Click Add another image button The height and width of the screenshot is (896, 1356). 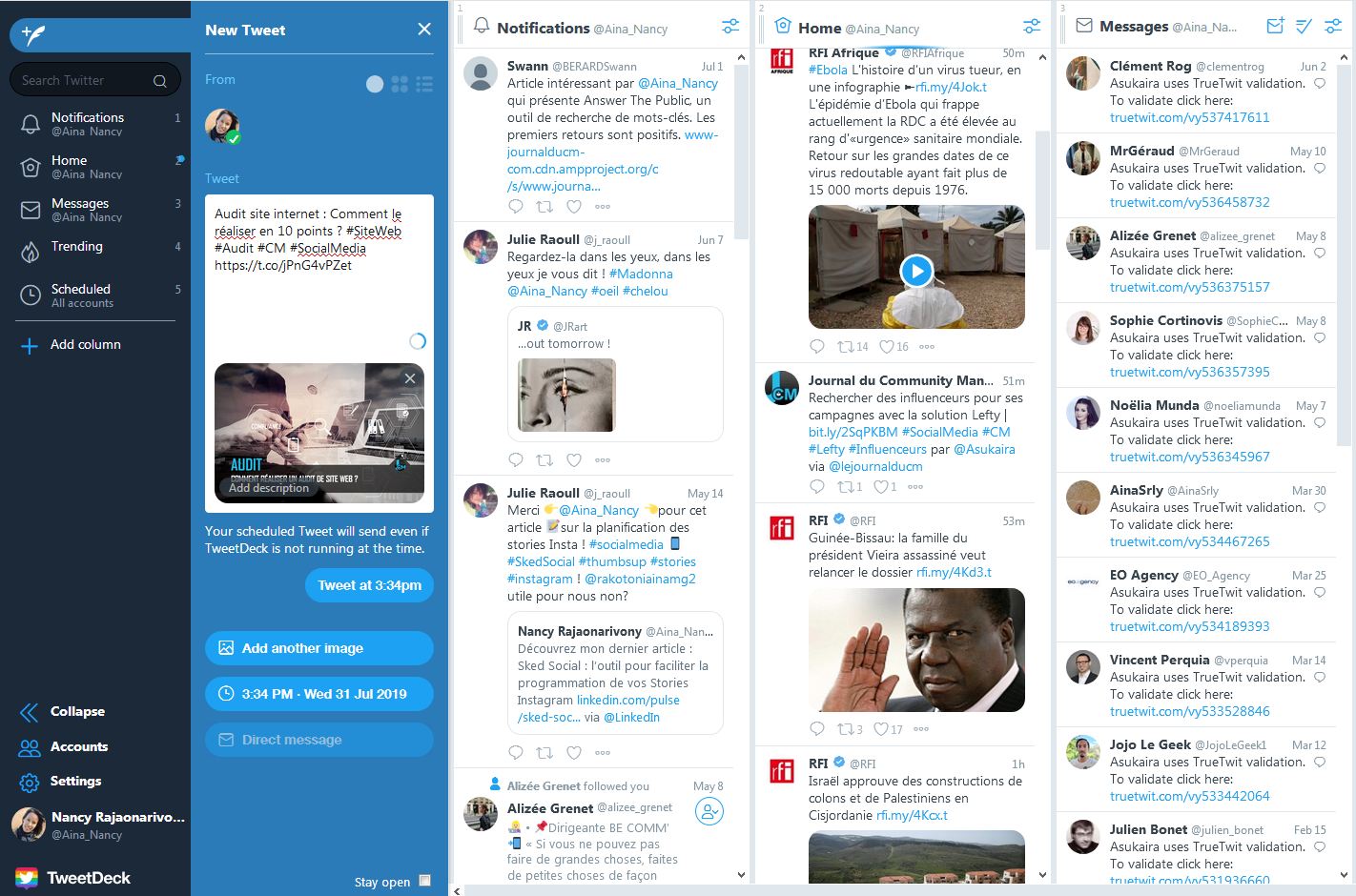319,648
